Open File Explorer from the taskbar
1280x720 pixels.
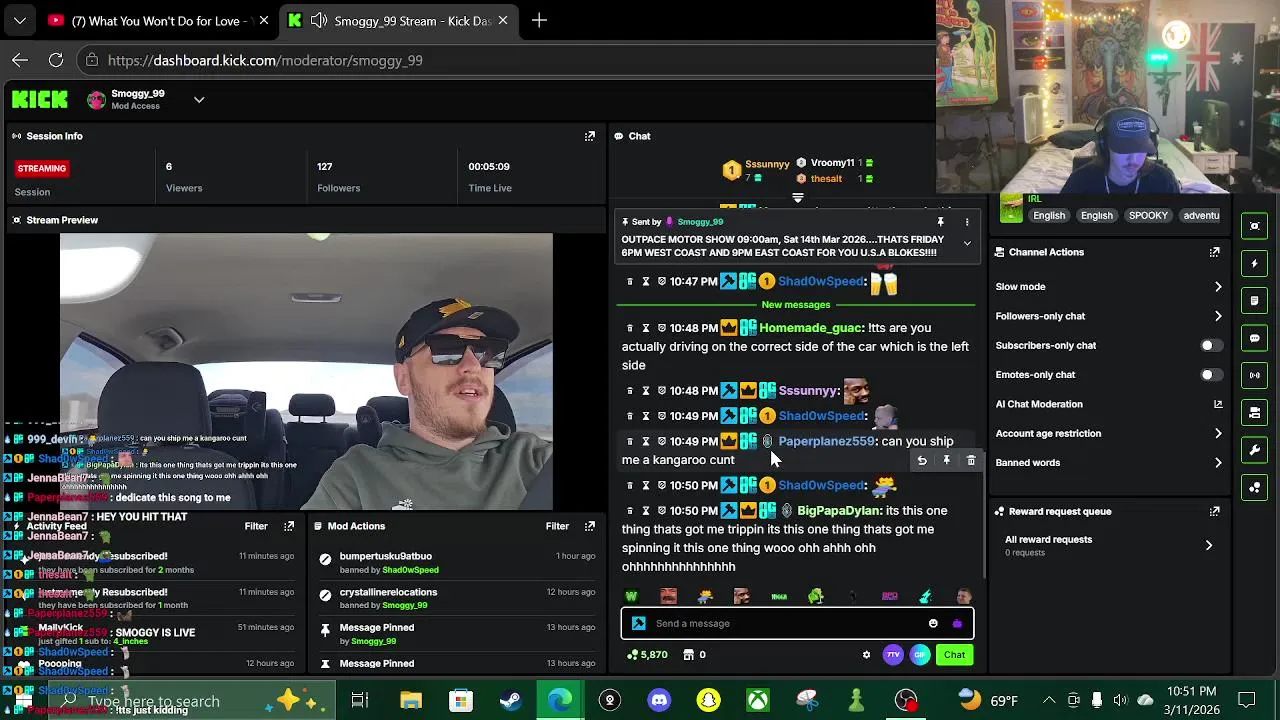pyautogui.click(x=411, y=700)
